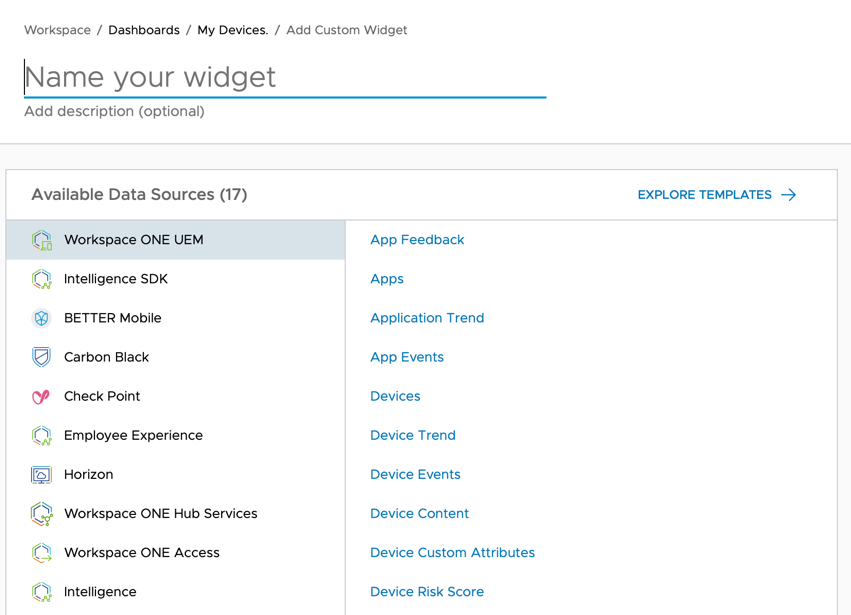Select the Workspace ONE Access icon
Screen dimensions: 851x615
(x=42, y=552)
